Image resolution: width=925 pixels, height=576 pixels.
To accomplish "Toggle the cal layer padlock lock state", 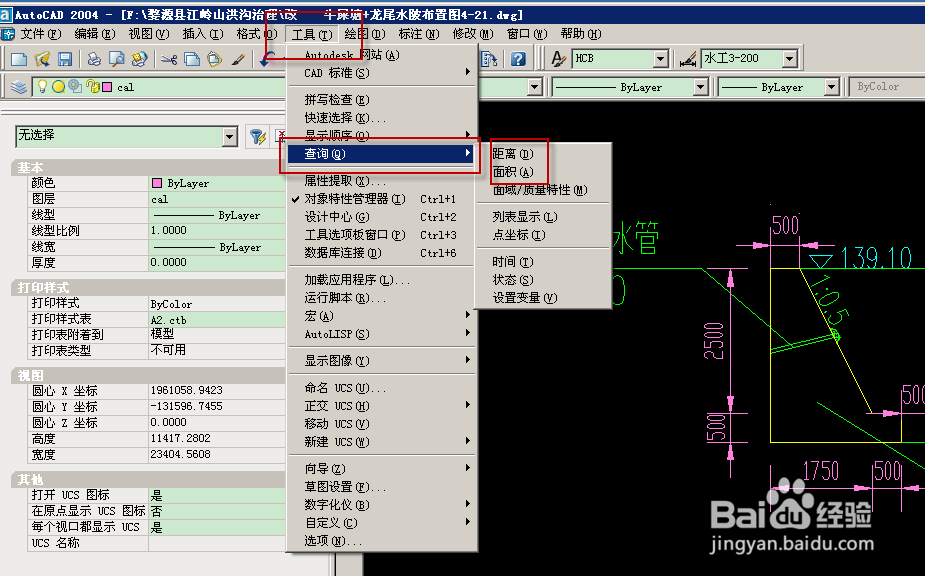I will tap(94, 87).
